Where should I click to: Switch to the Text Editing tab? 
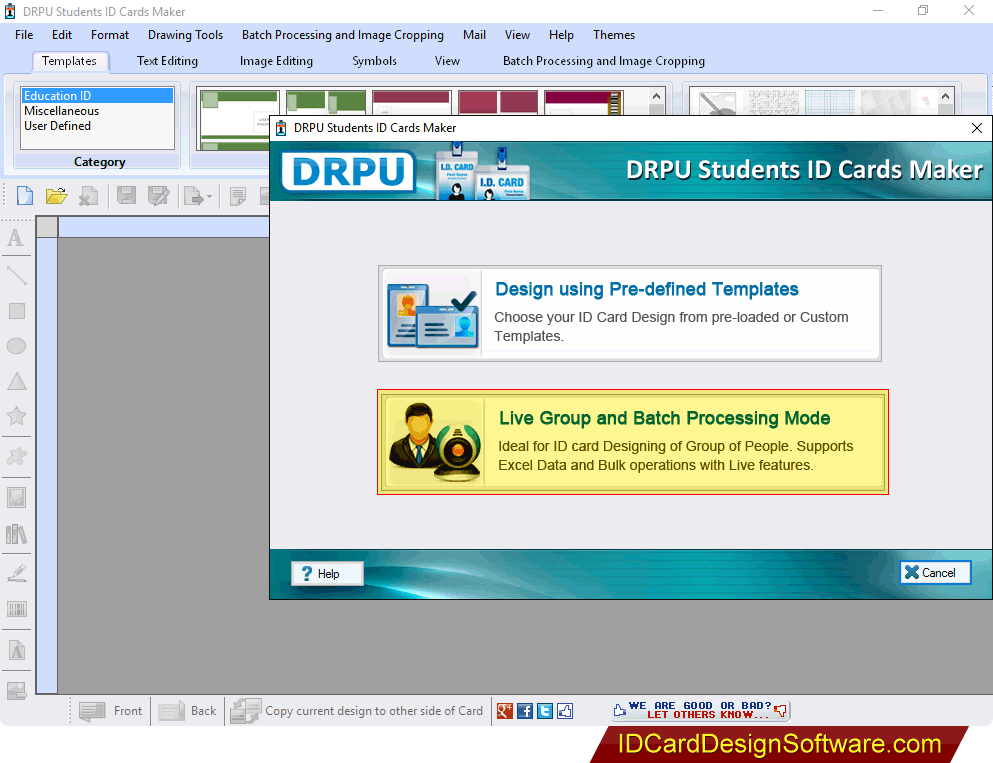click(167, 61)
